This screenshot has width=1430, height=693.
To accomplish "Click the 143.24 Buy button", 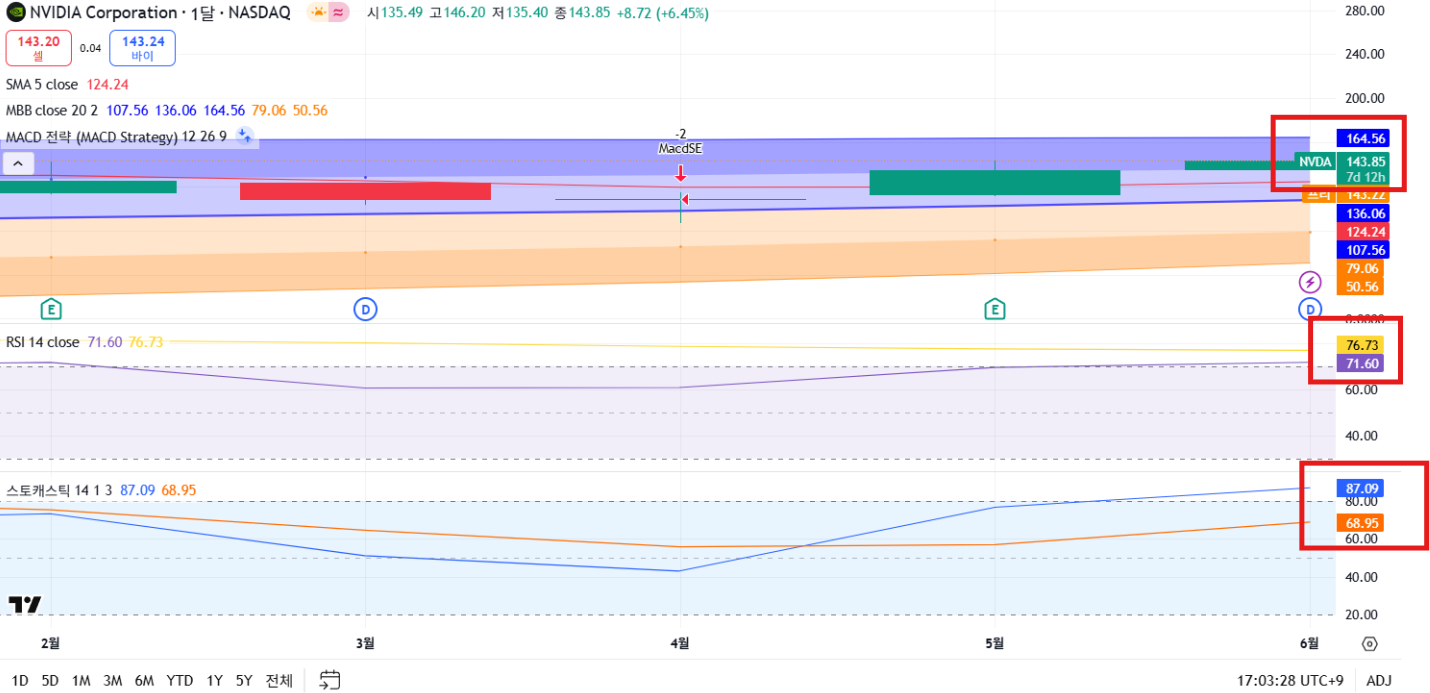I will (x=142, y=48).
